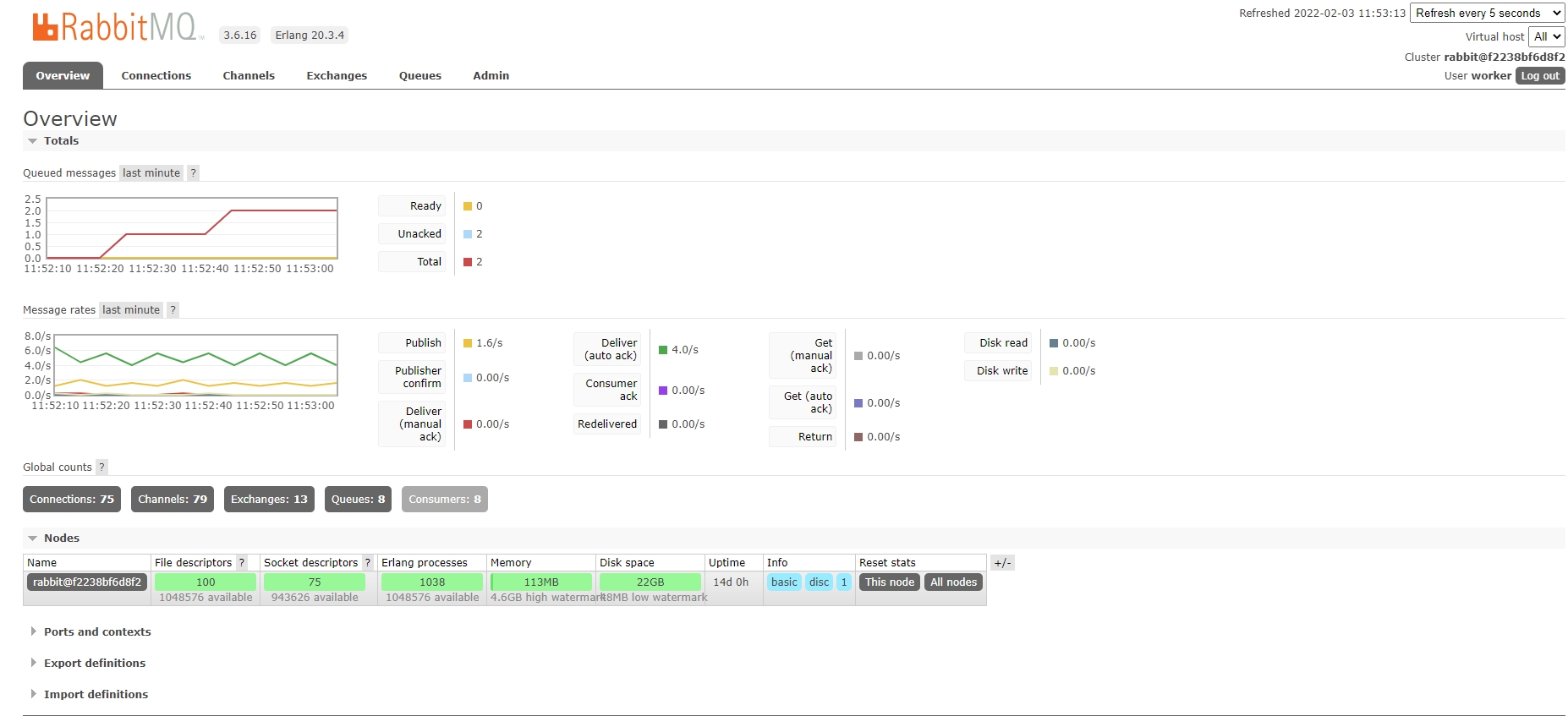Open the Exchanges tab
The height and width of the screenshot is (716, 1568).
337,75
